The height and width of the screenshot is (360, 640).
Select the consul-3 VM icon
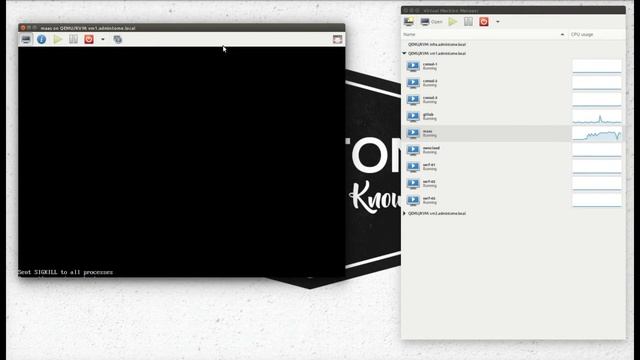click(413, 100)
